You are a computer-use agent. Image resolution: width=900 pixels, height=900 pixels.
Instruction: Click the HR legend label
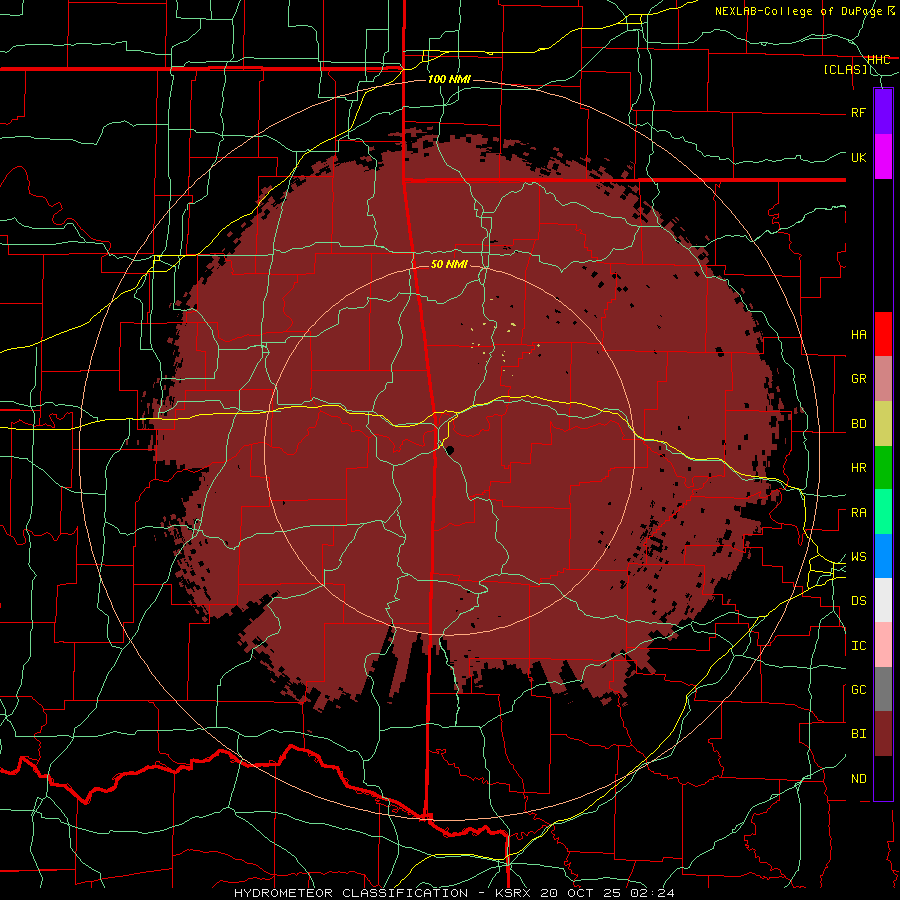coord(858,468)
